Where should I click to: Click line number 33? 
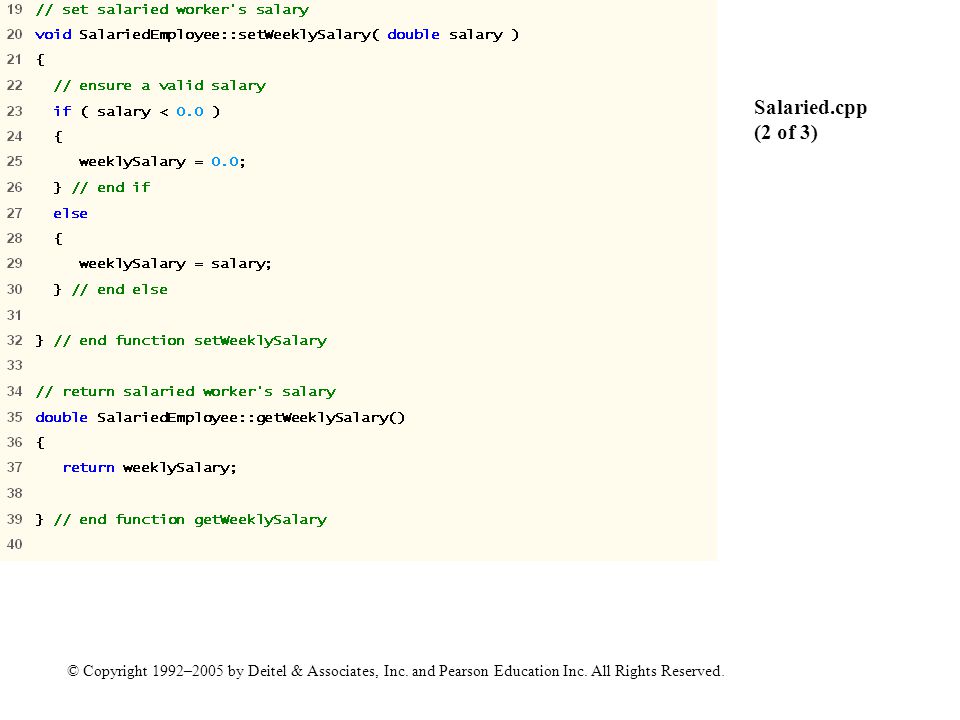coord(14,366)
